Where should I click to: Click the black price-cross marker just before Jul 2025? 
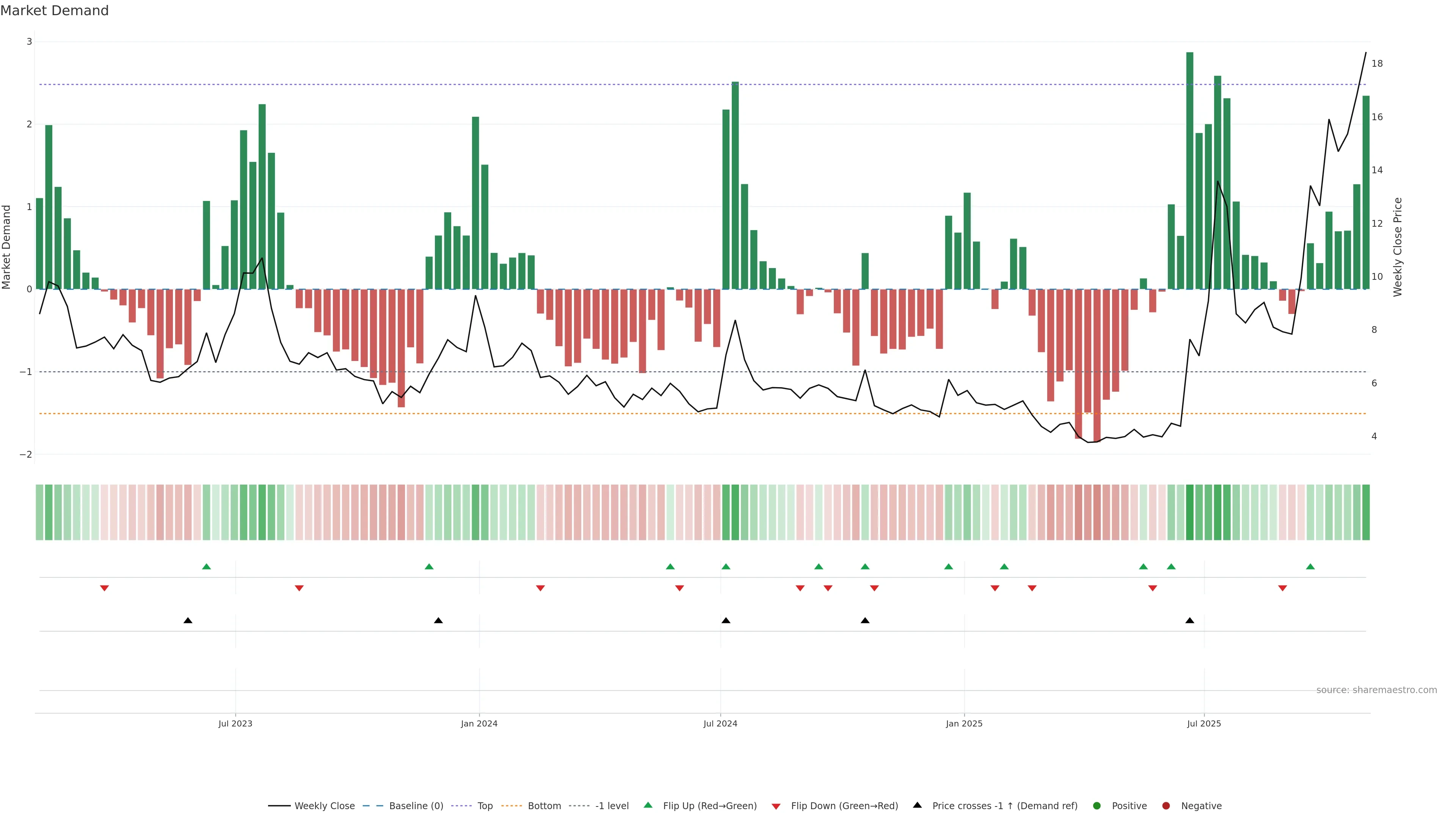tap(1190, 621)
